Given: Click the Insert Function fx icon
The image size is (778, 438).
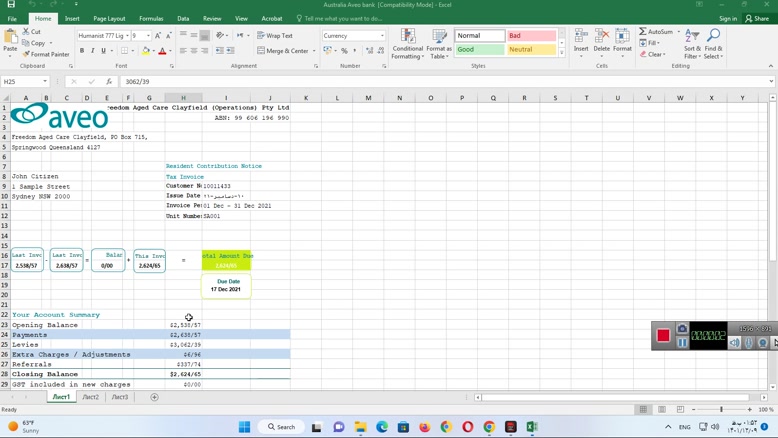Looking at the screenshot, I should click(x=109, y=82).
